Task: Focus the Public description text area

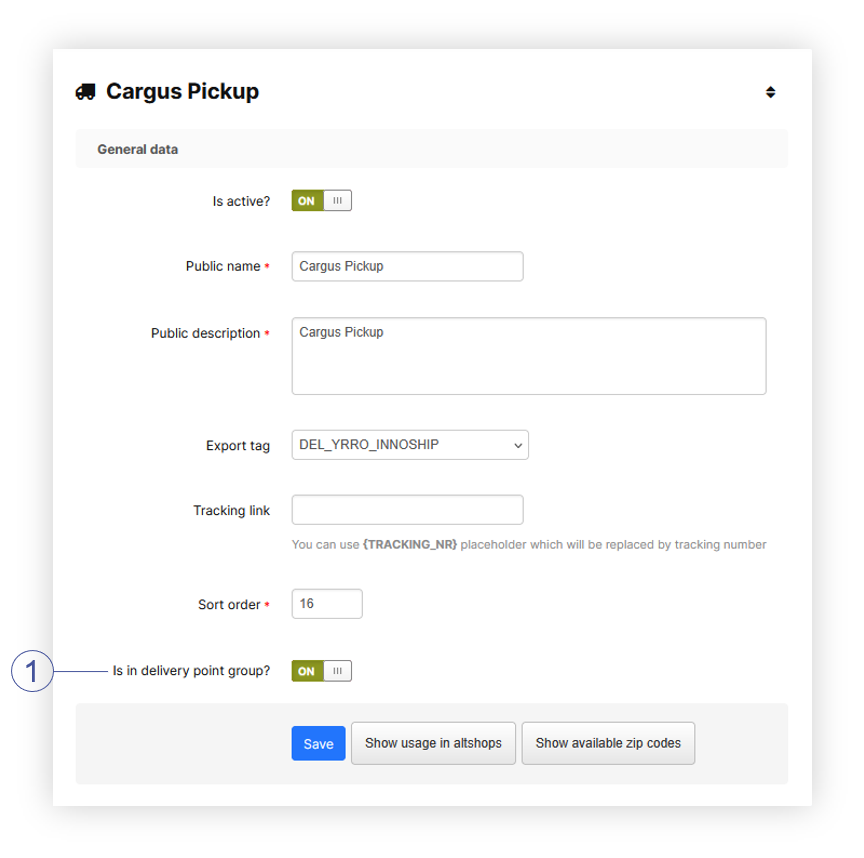Action: click(528, 356)
